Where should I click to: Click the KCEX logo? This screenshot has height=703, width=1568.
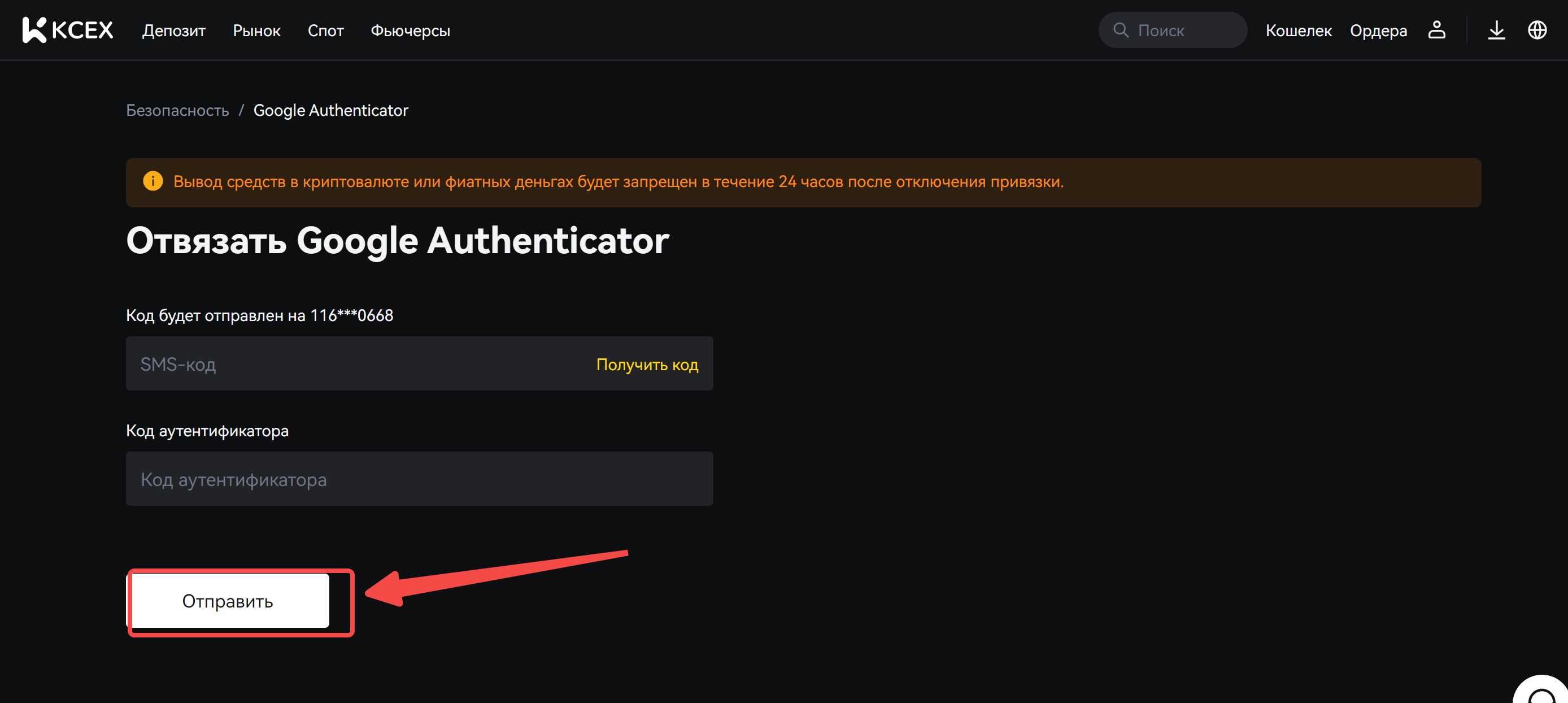68,30
